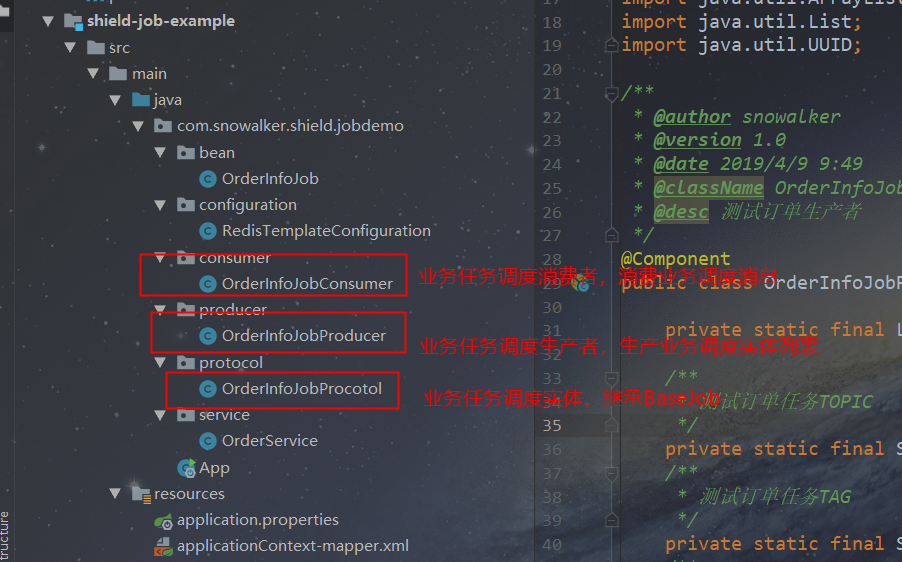Screen dimensions: 902x562
Task: Click the protocol package folder icon
Action: click(x=185, y=362)
